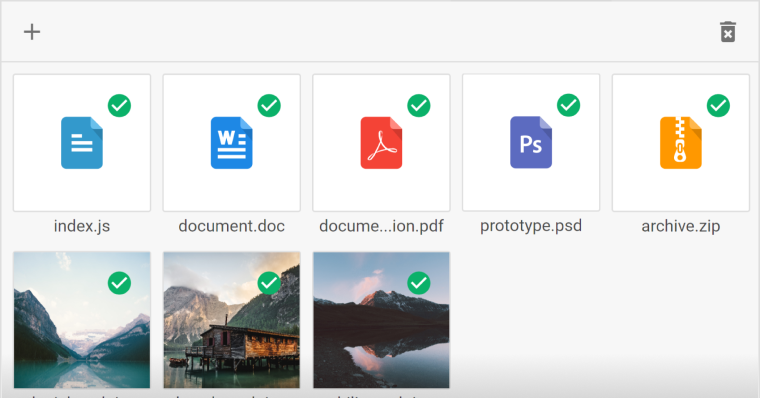Click the red PDF file icon

(381, 143)
